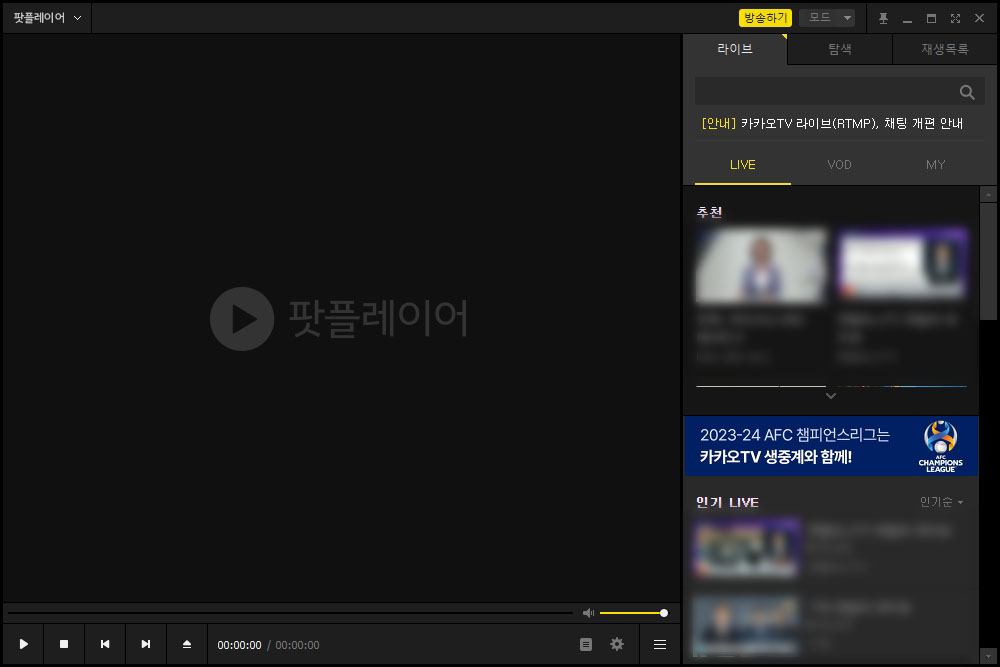Viewport: 1000px width, 667px height.
Task: Open the 인기순 sort dropdown
Action: point(941,502)
